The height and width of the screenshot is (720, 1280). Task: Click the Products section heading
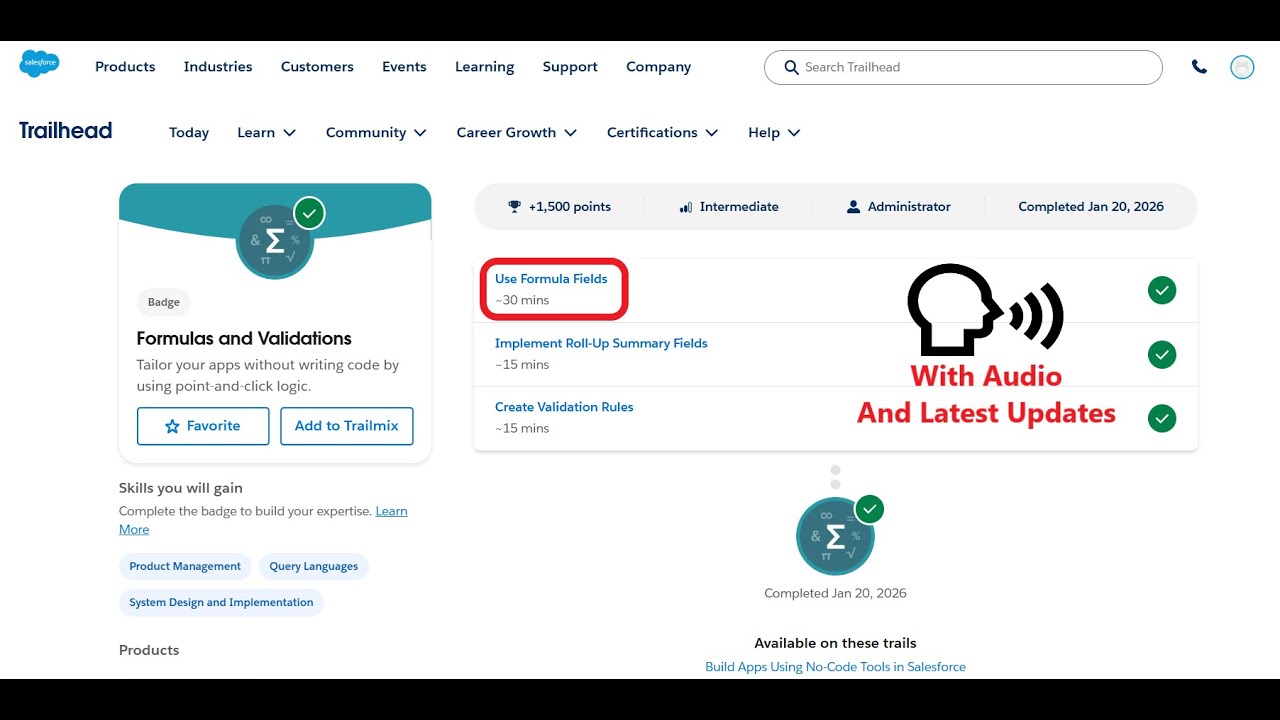point(149,650)
